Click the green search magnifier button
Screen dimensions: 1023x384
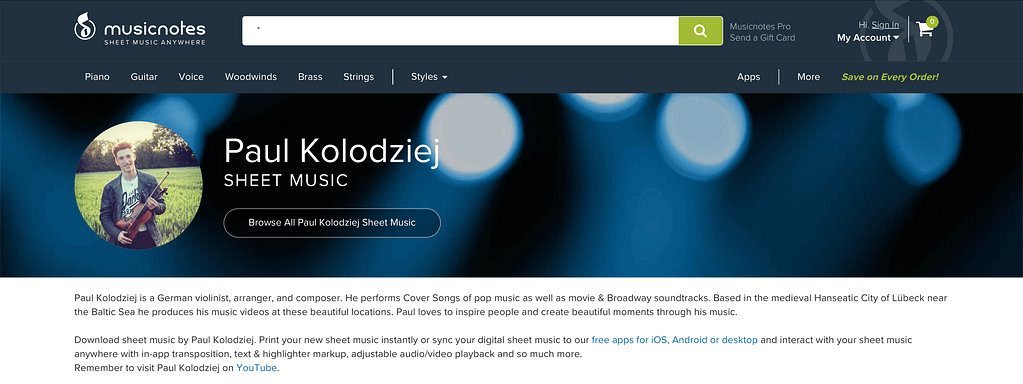coord(700,31)
